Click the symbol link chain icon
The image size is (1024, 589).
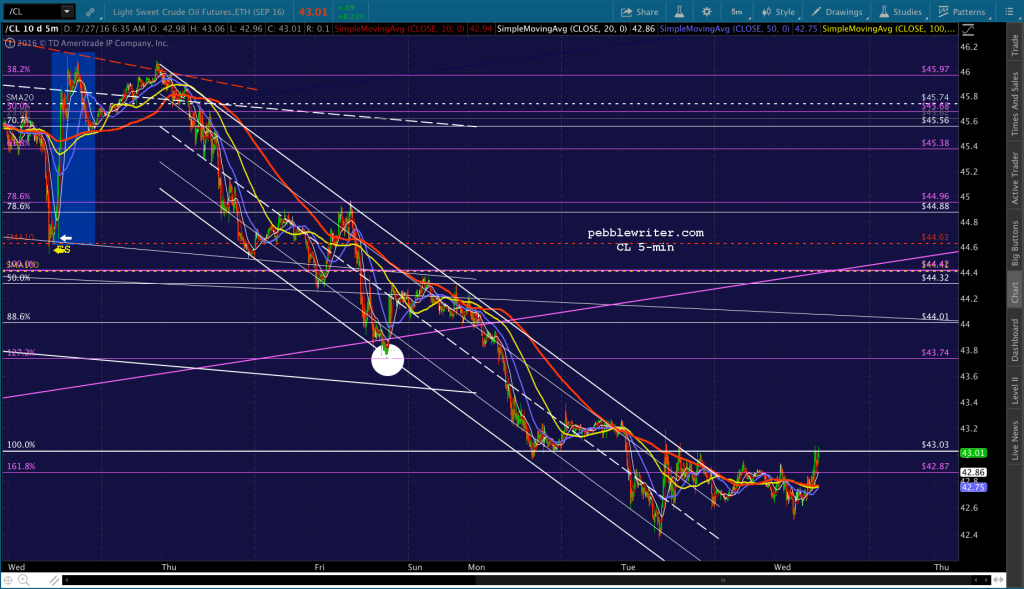click(x=90, y=12)
